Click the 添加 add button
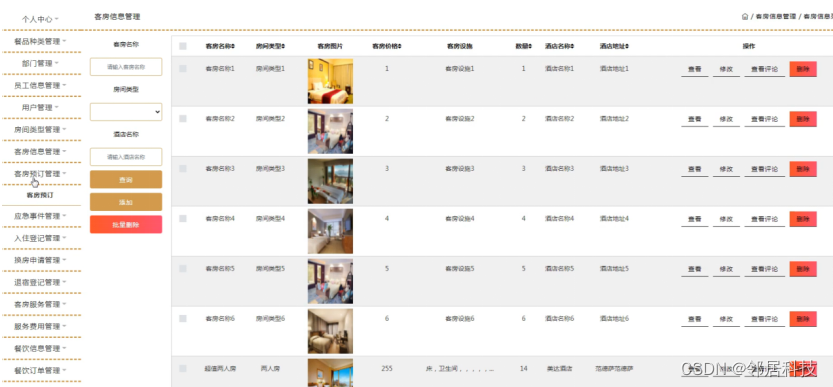Viewport: 833px width, 387px height. [x=126, y=202]
